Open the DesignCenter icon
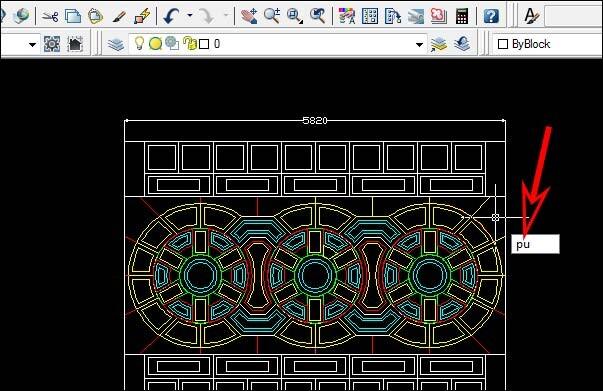 click(370, 16)
